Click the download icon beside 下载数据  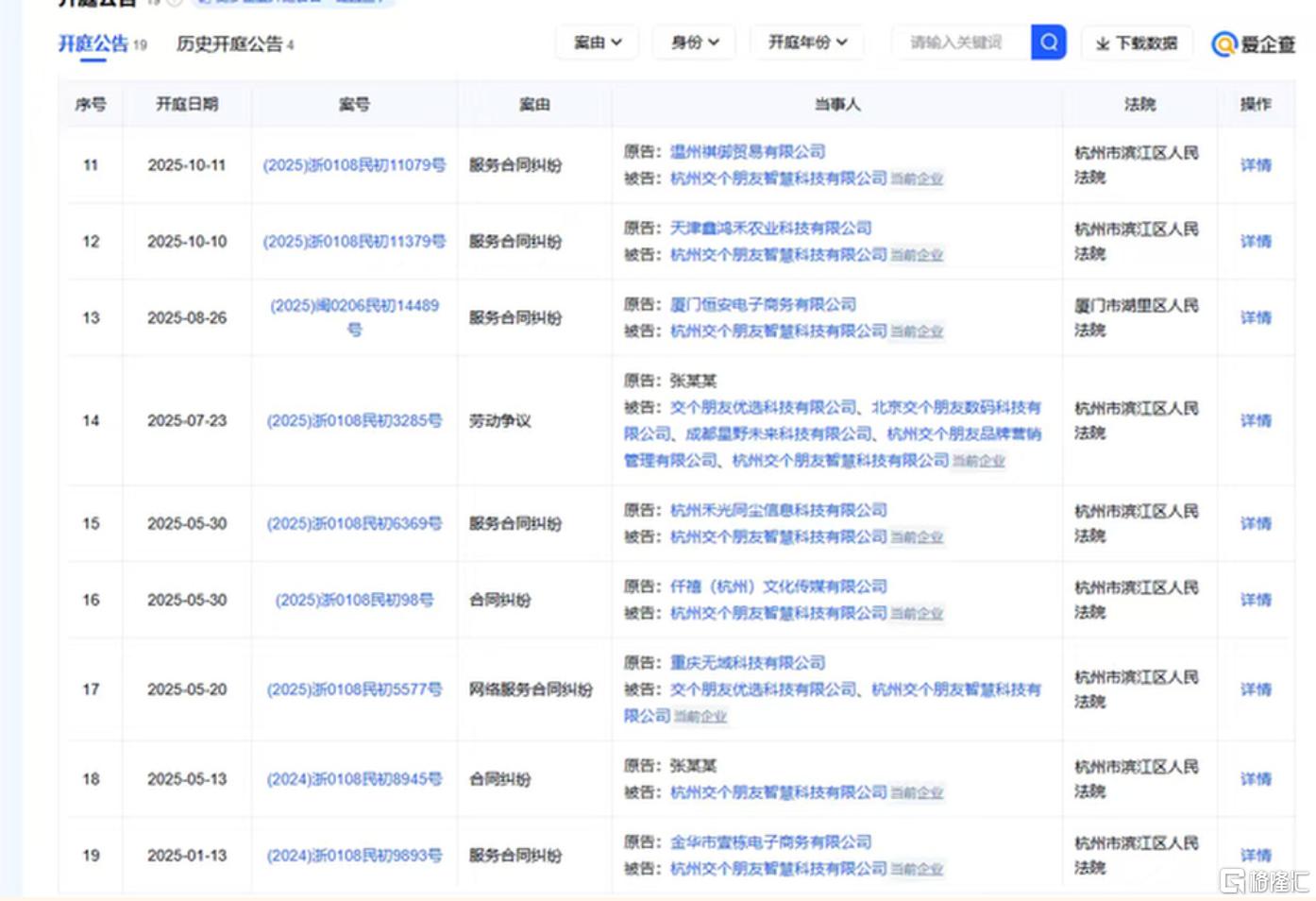point(1102,43)
